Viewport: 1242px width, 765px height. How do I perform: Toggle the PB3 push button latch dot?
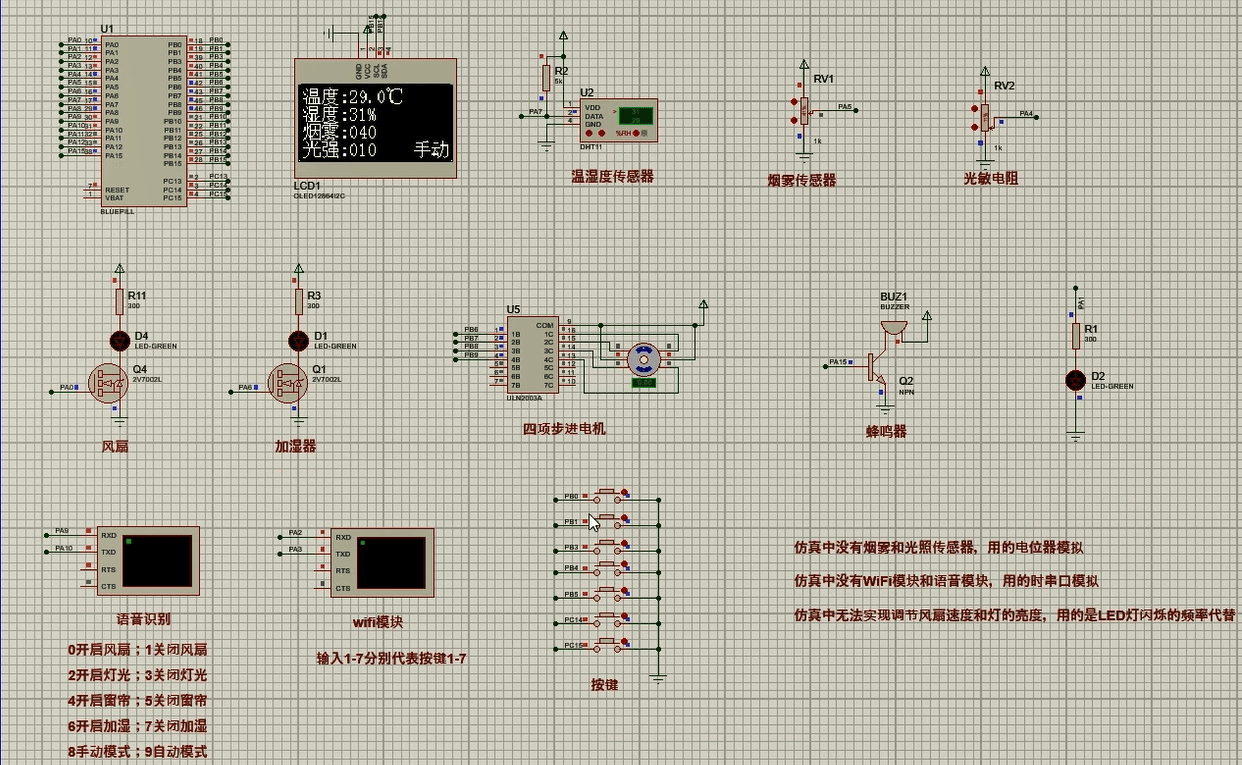[x=626, y=543]
